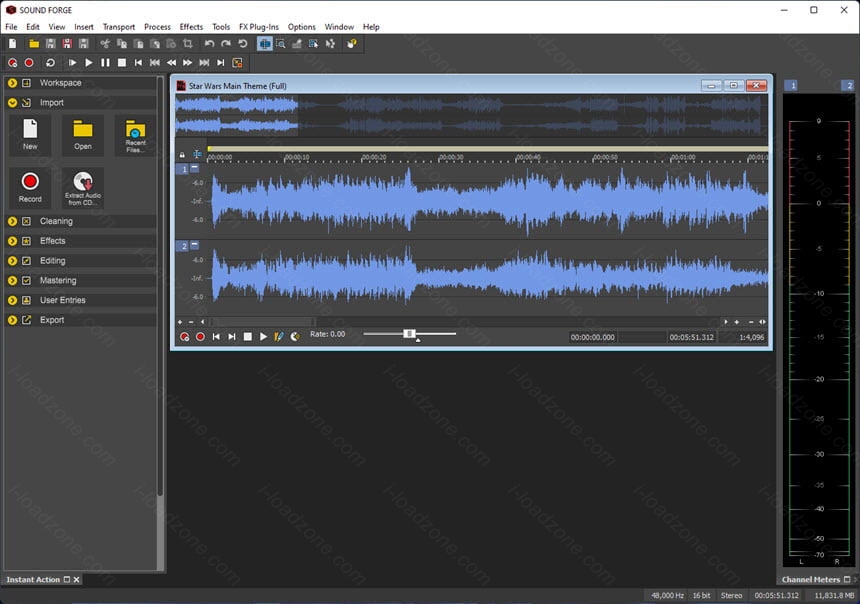Select channel 2 header number

click(184, 246)
